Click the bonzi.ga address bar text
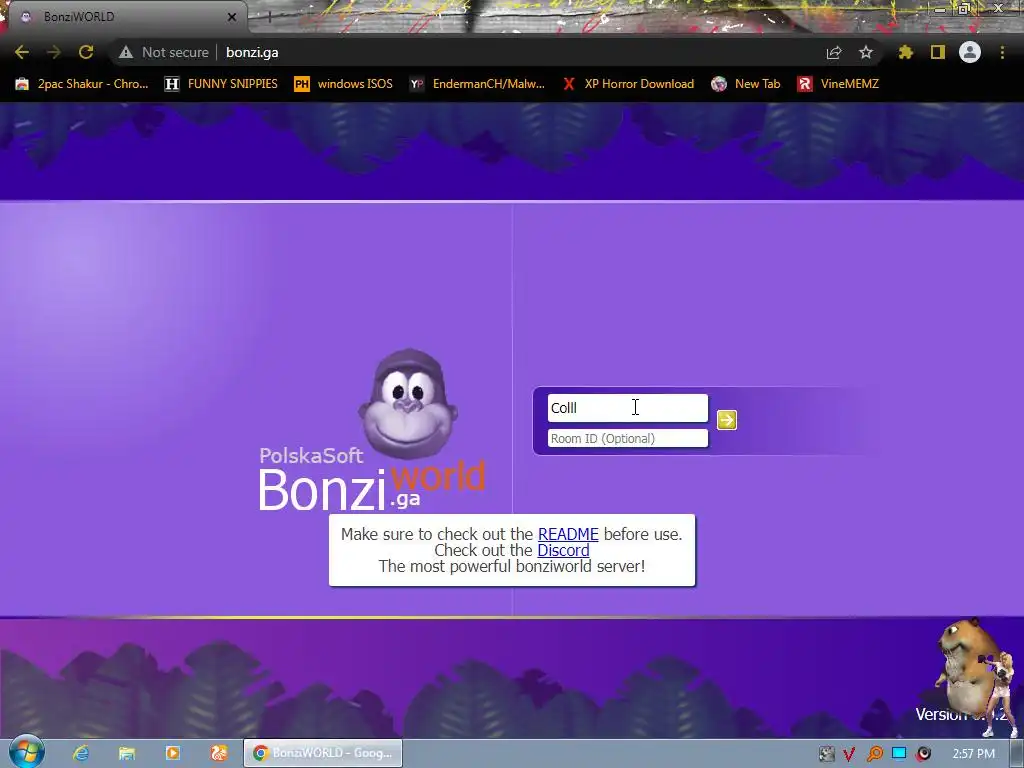The image size is (1024, 768). click(252, 52)
